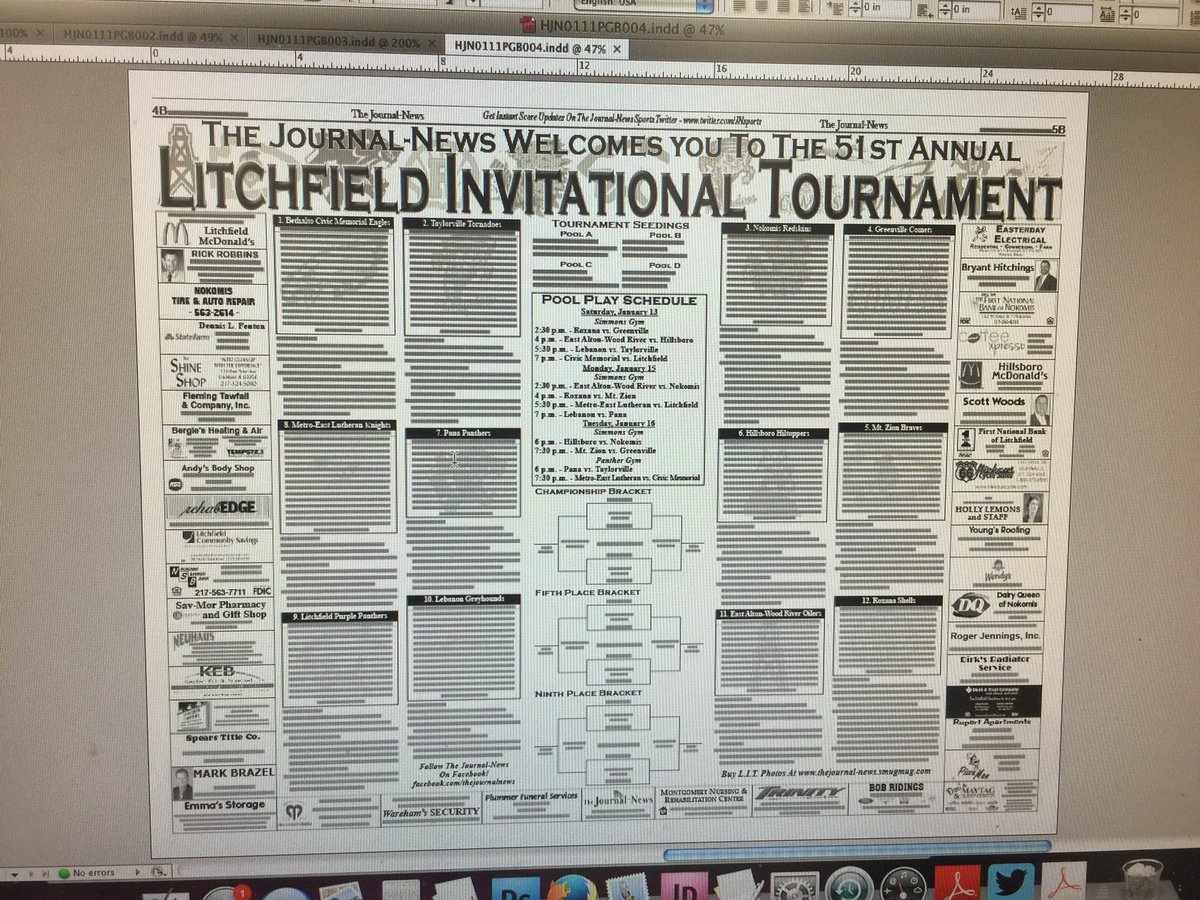Click the left indent '0 in' field
The image size is (1200, 900).
pos(887,8)
